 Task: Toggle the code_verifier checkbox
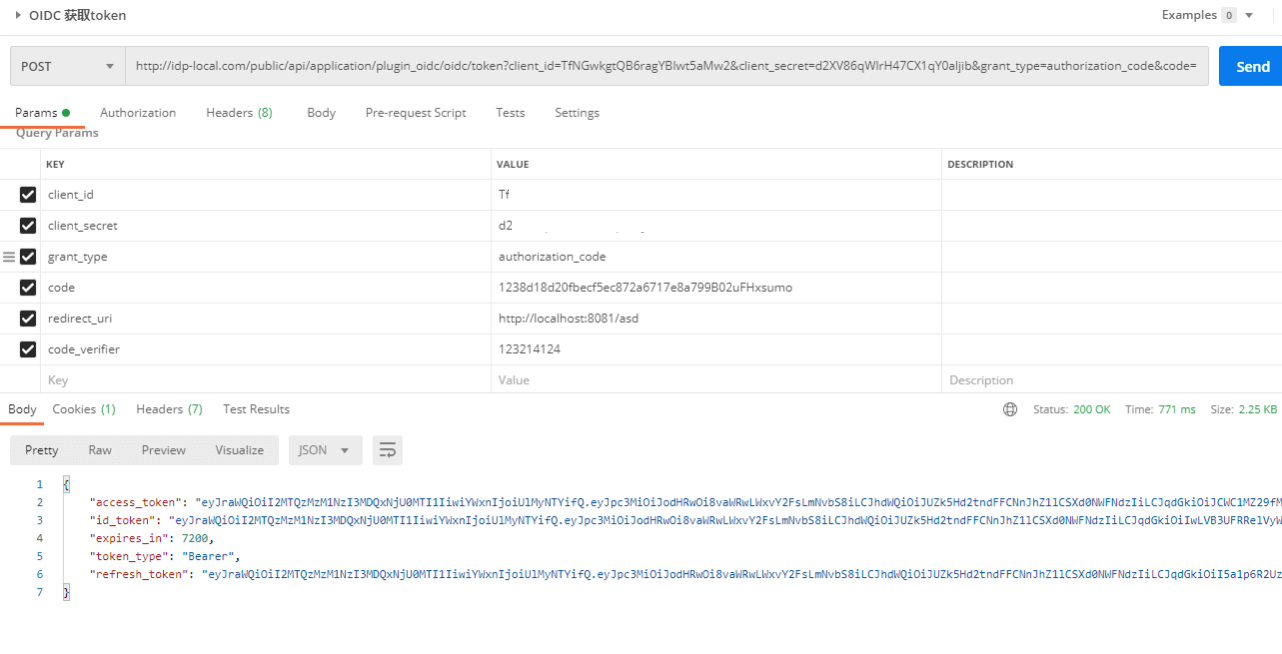(x=28, y=350)
